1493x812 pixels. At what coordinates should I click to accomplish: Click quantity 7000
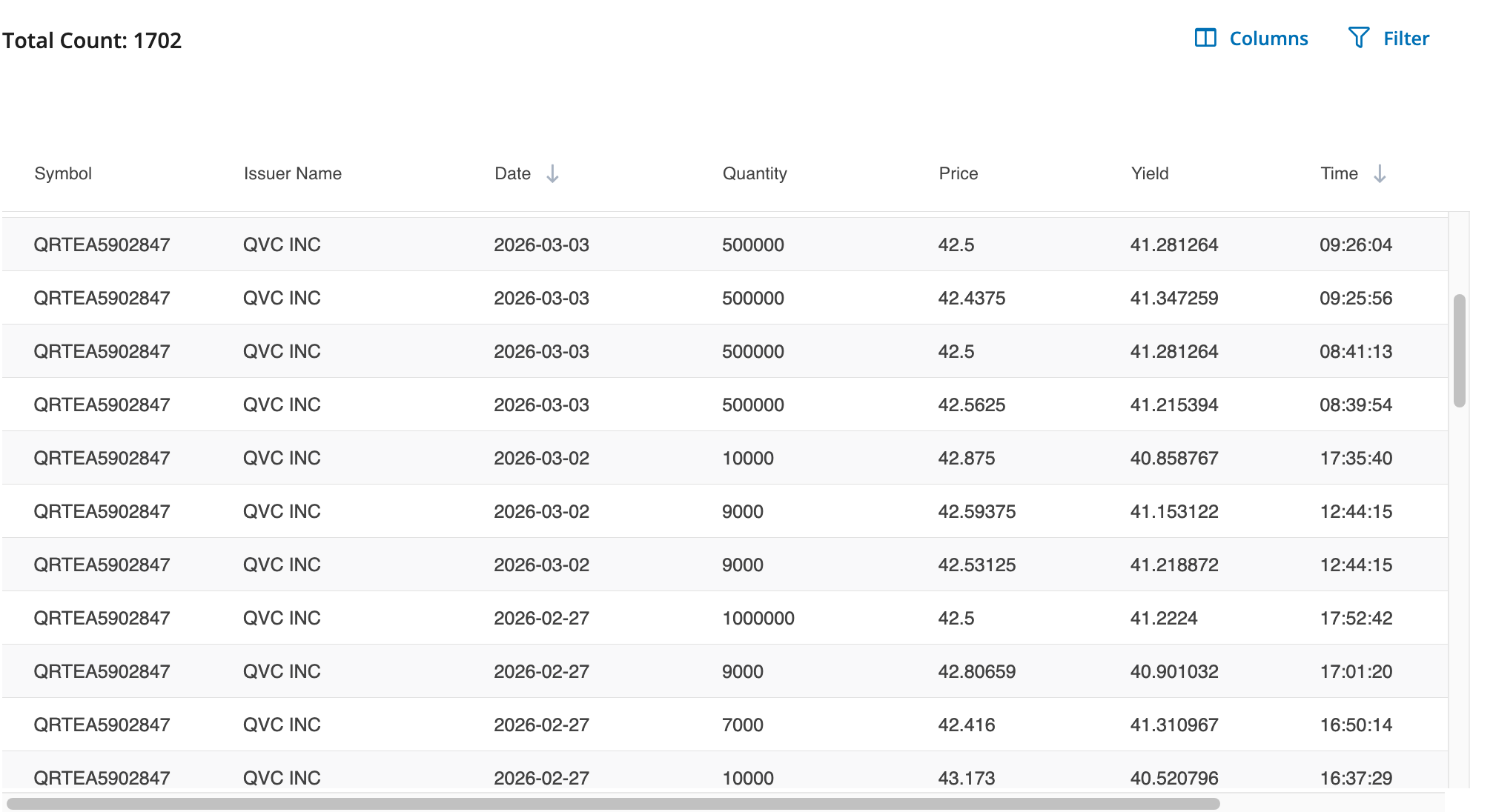pos(743,725)
